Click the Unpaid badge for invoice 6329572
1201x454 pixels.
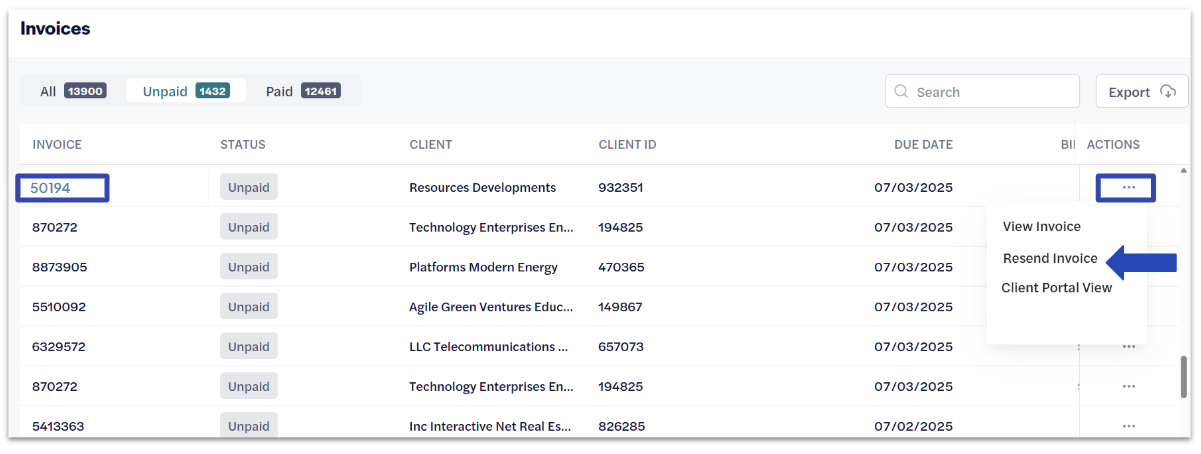pyautogui.click(x=249, y=347)
